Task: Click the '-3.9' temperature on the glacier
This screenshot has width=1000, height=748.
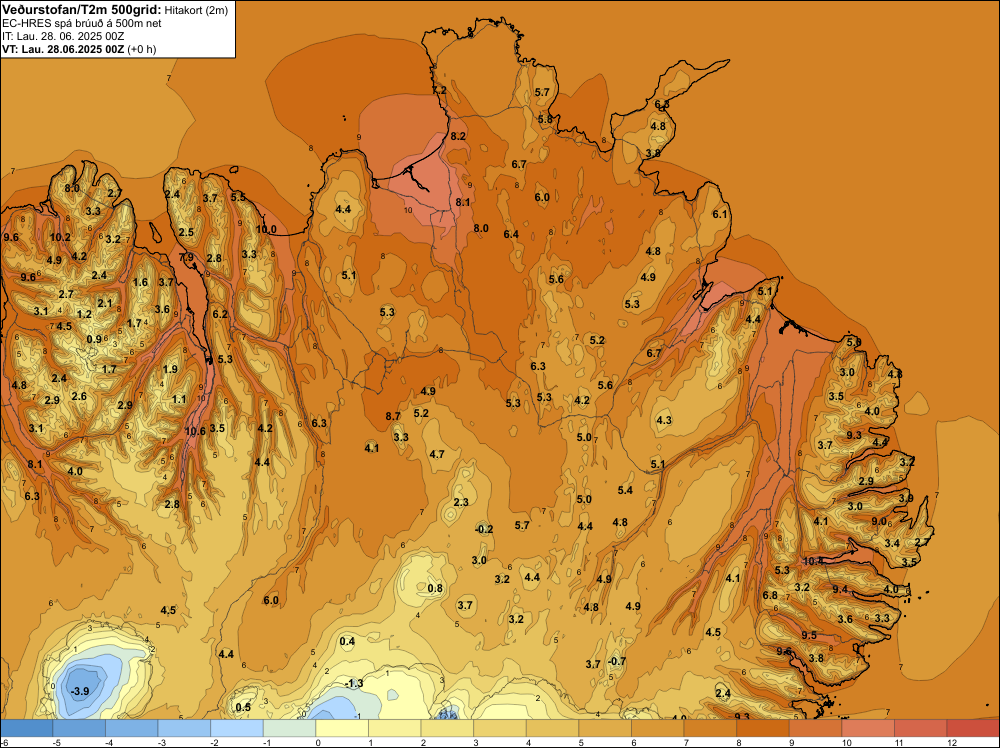Action: 80,691
